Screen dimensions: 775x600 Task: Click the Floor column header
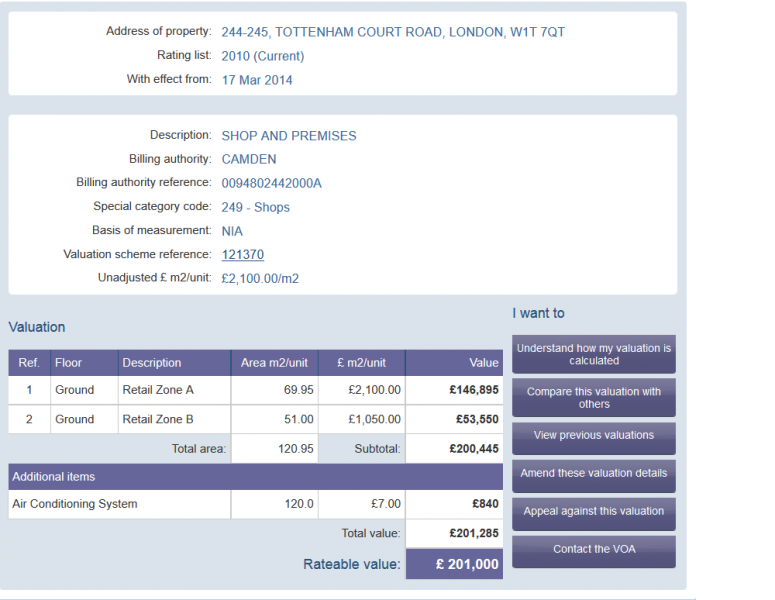coord(84,363)
